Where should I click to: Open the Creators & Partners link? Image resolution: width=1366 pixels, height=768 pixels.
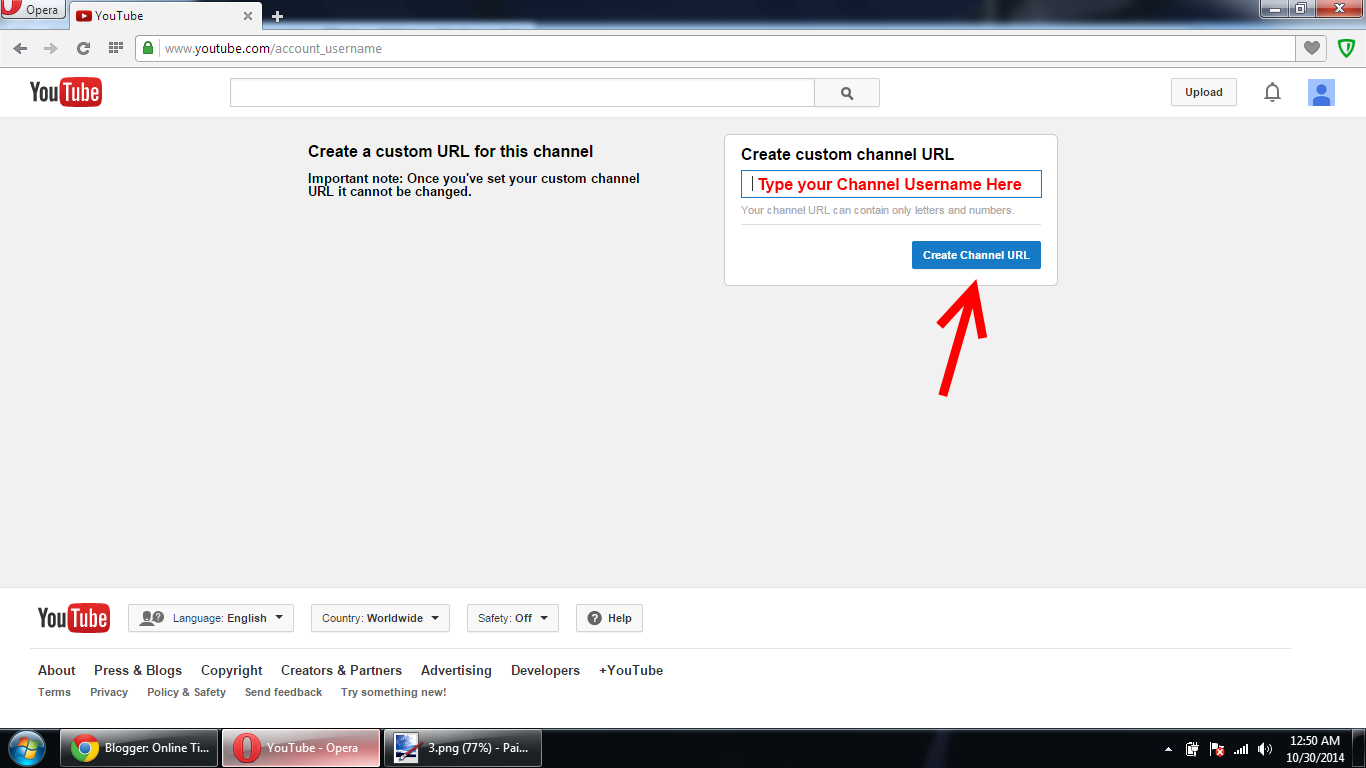pos(341,670)
